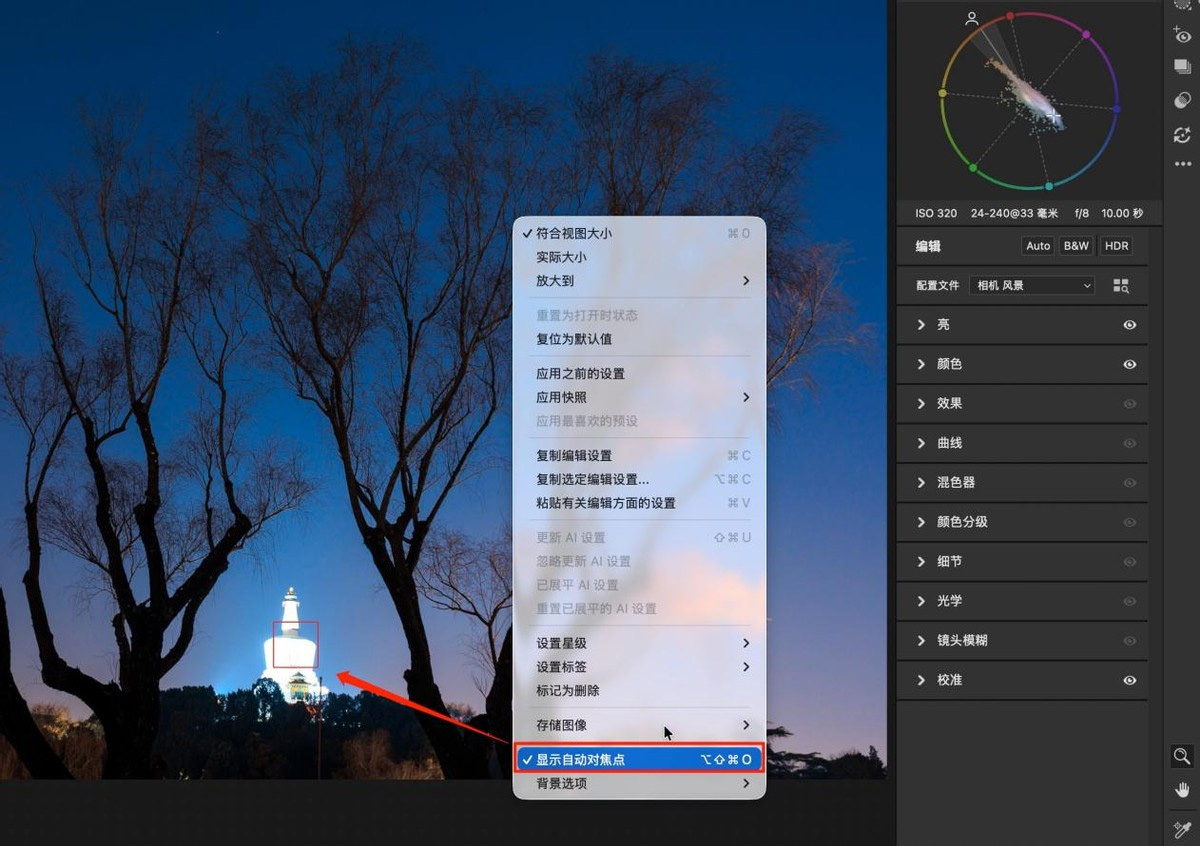The height and width of the screenshot is (846, 1200).
Task: Toggle visibility eye for 光学 panel
Action: (1130, 601)
